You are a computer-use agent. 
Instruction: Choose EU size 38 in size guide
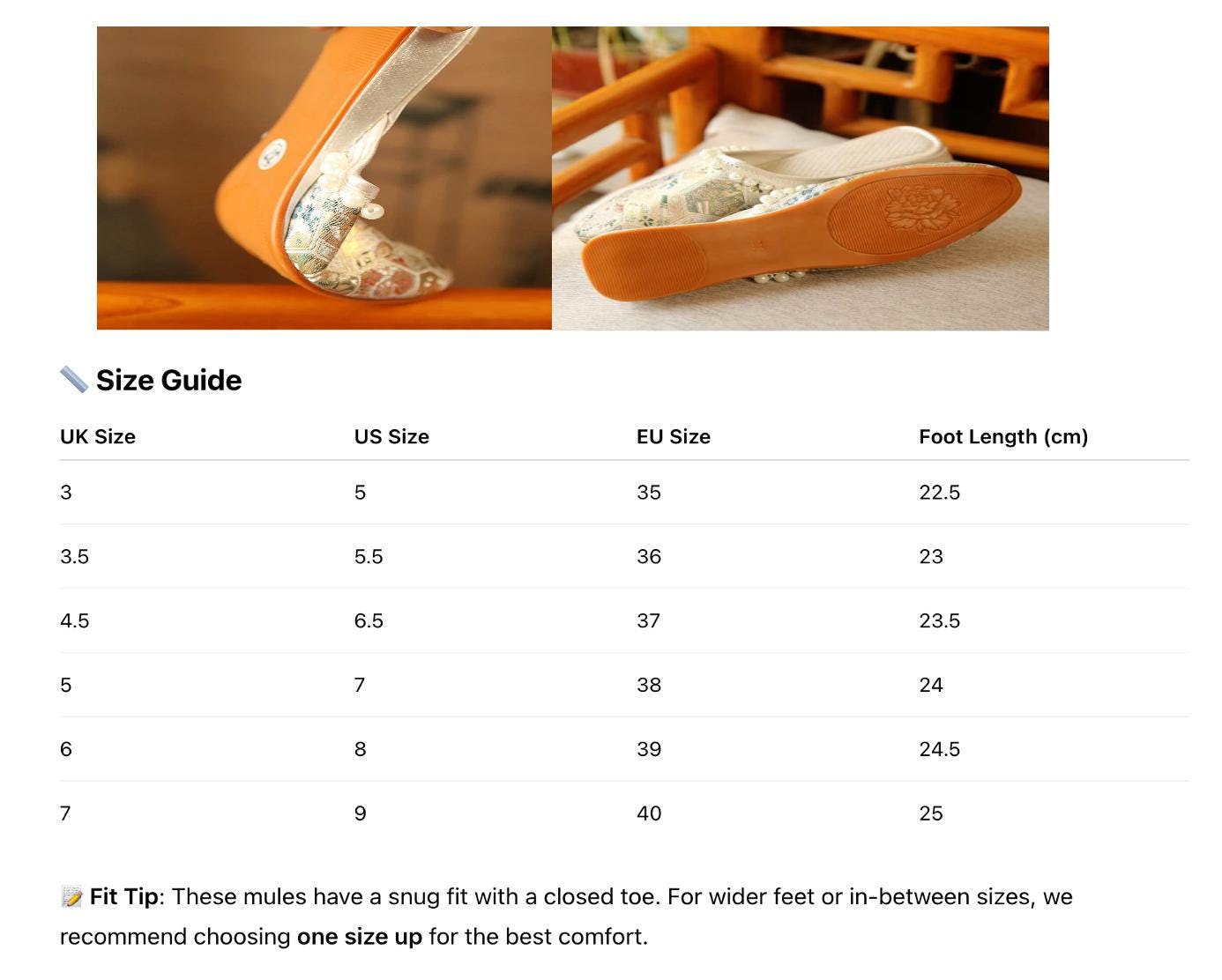(x=649, y=686)
